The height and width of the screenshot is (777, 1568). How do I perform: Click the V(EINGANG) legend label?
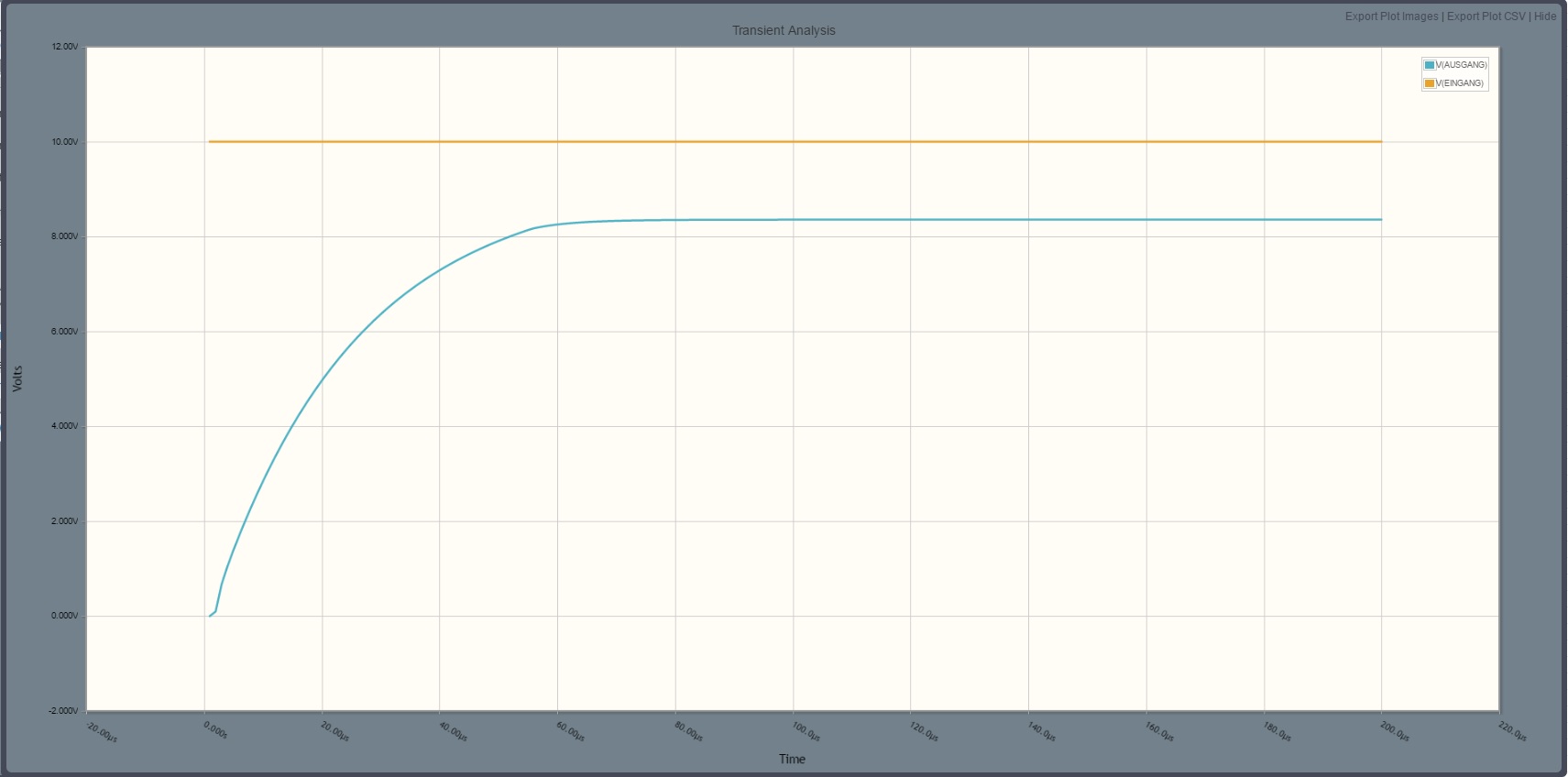(x=1460, y=83)
